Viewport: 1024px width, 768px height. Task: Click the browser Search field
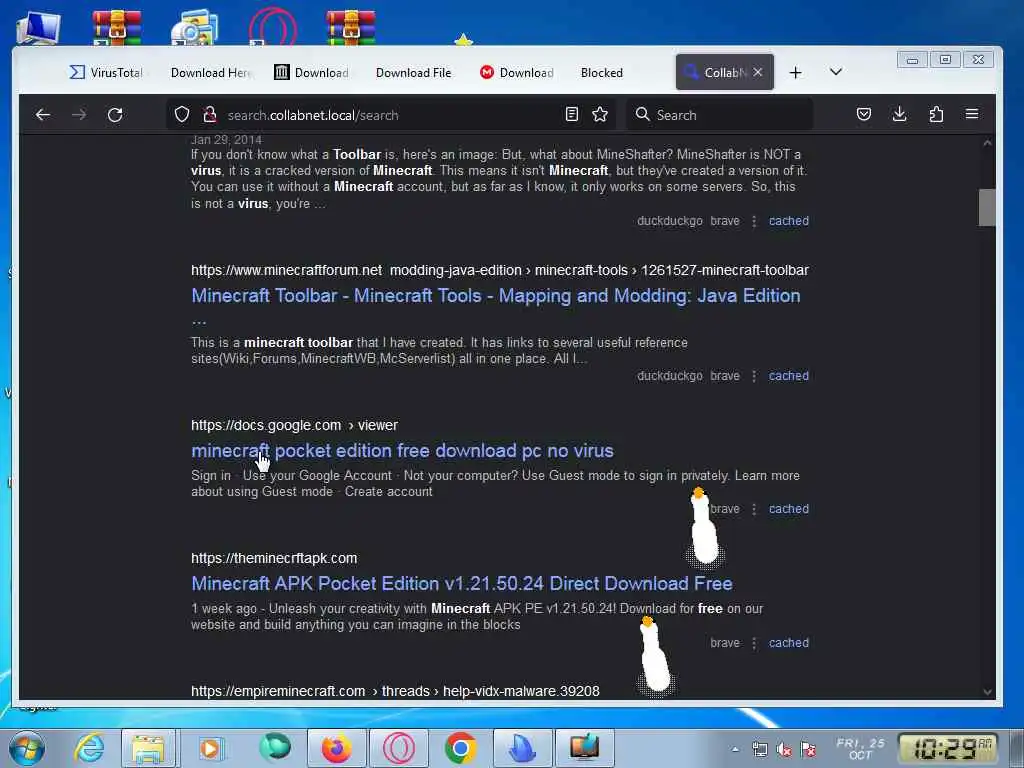(718, 115)
